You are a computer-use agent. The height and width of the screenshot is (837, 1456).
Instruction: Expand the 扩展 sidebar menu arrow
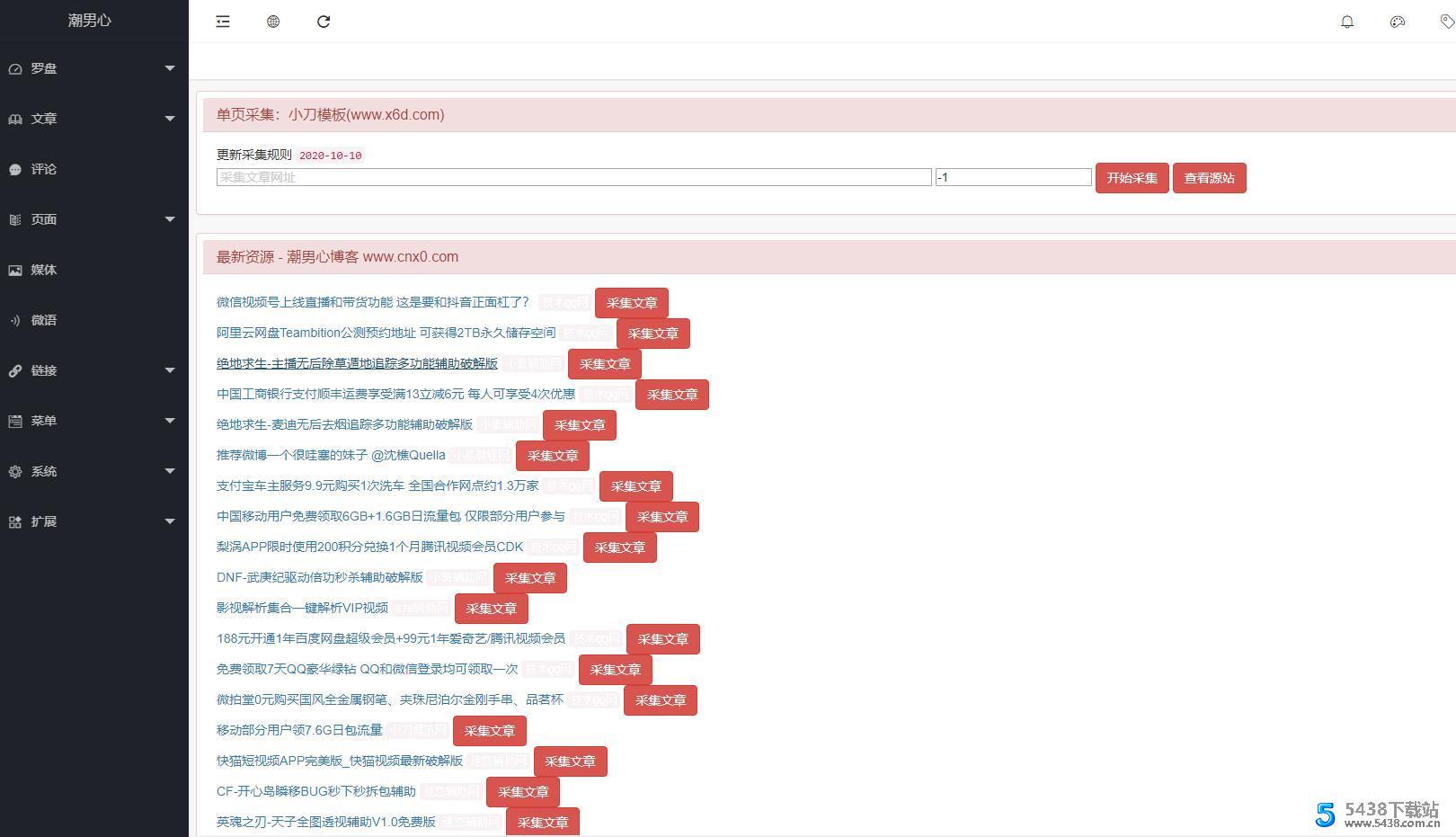pos(170,521)
